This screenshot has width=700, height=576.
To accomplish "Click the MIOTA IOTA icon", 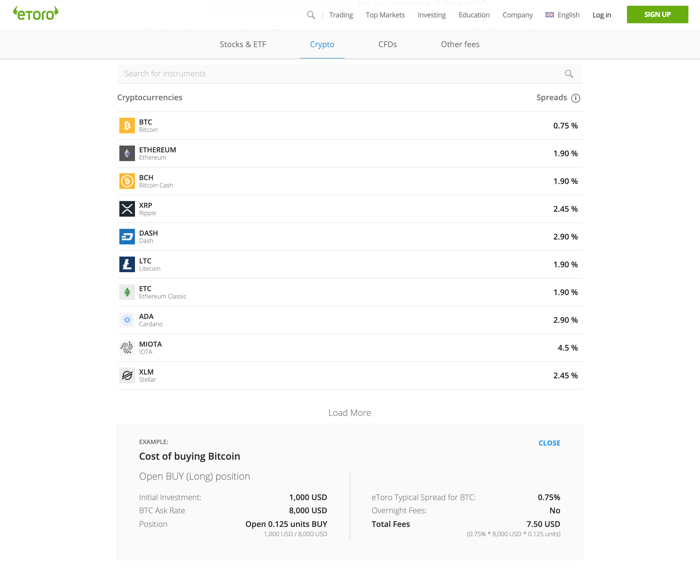I will click(127, 347).
